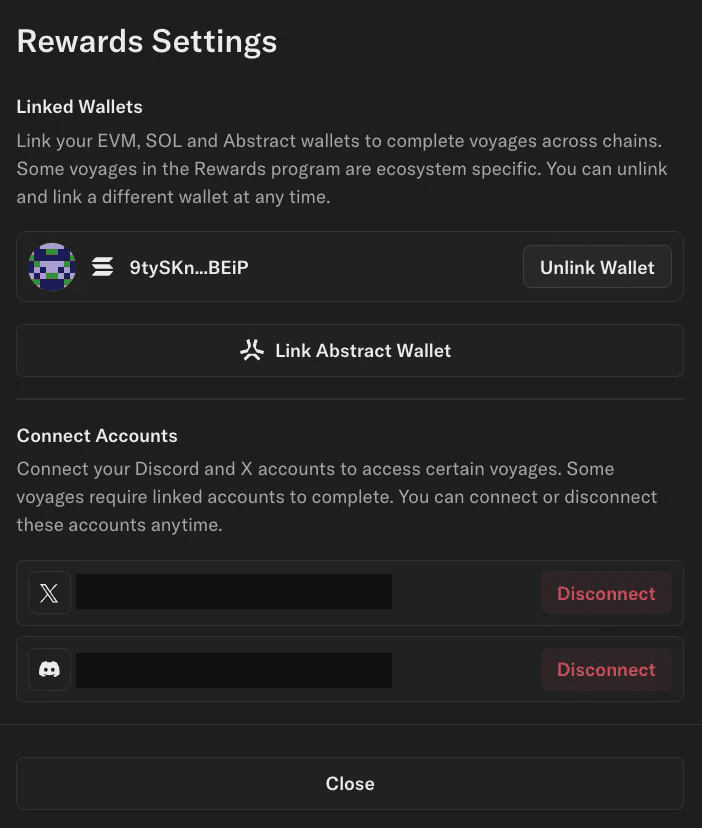Click the Connect Accounts heading
The image size is (702, 828).
(97, 436)
